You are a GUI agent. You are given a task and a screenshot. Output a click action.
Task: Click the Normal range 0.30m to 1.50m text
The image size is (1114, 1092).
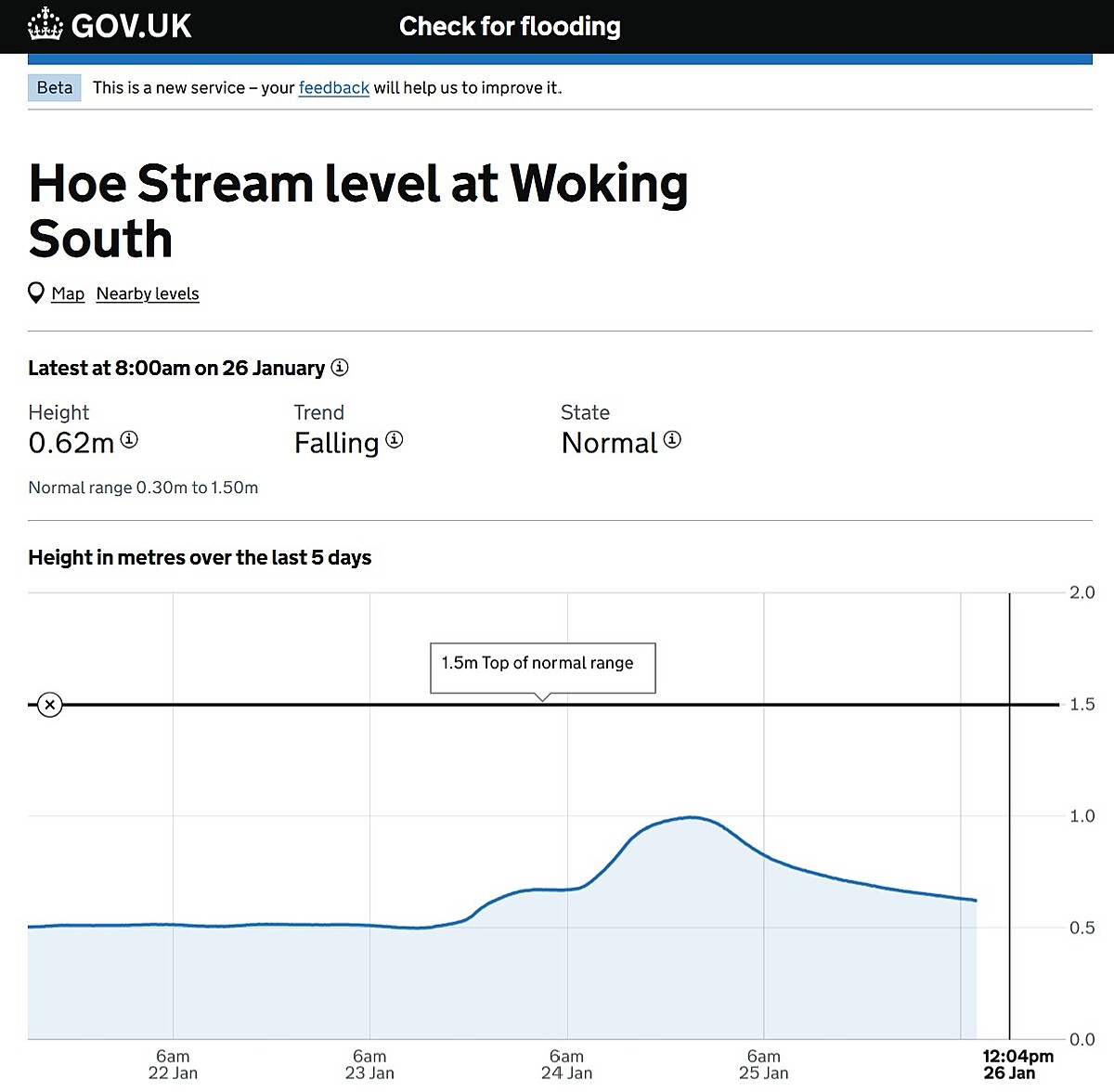(143, 487)
